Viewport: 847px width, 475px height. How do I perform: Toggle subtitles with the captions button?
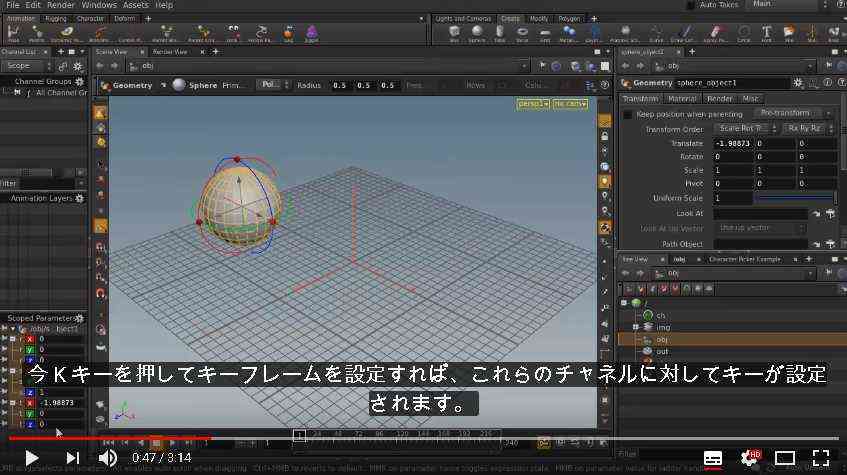tap(713, 458)
